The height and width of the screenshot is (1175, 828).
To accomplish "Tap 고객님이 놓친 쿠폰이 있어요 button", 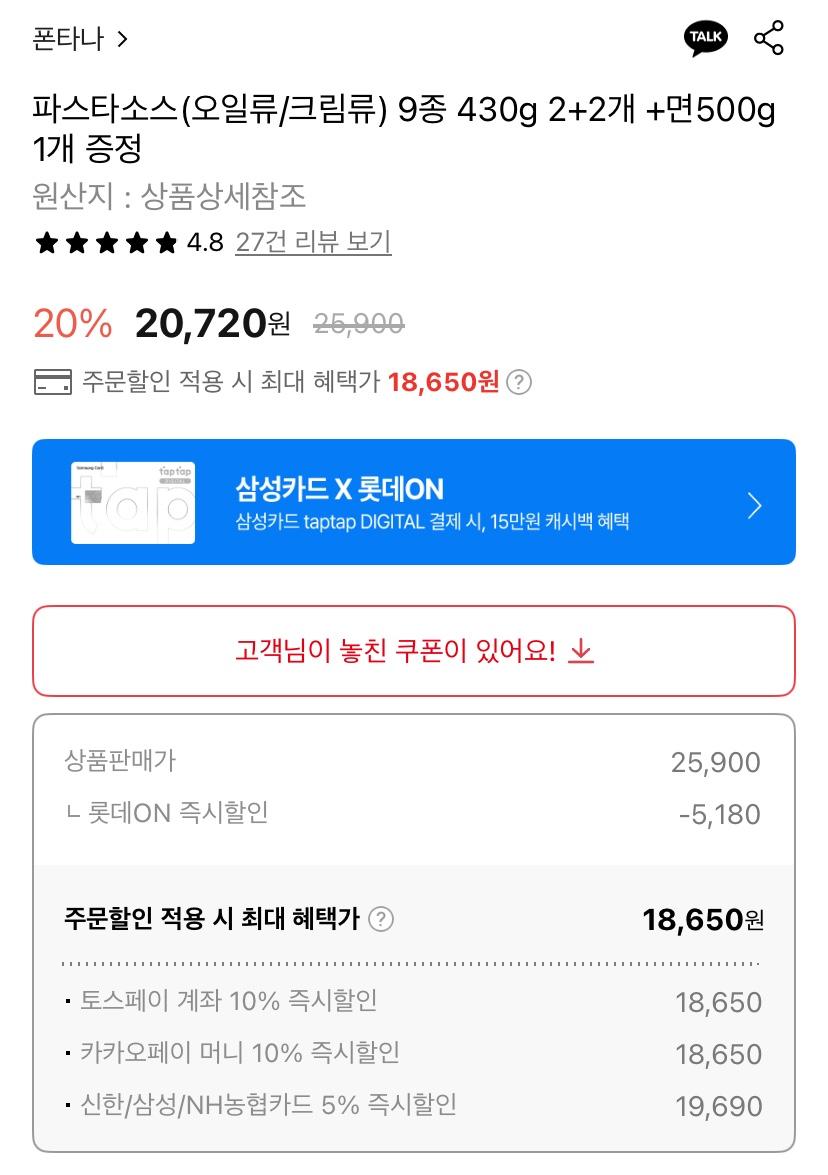I will (x=413, y=651).
